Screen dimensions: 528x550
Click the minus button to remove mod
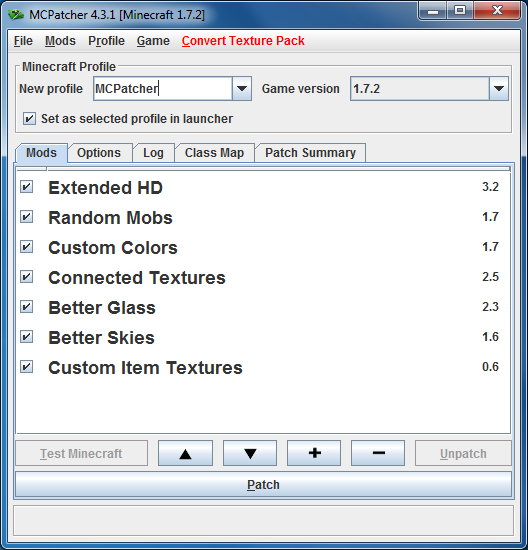pos(378,453)
